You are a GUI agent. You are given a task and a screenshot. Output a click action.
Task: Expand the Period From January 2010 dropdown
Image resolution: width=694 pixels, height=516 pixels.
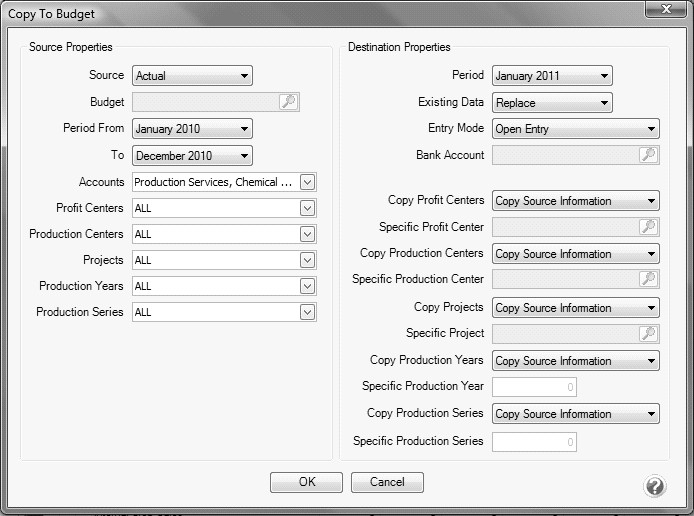click(x=243, y=129)
